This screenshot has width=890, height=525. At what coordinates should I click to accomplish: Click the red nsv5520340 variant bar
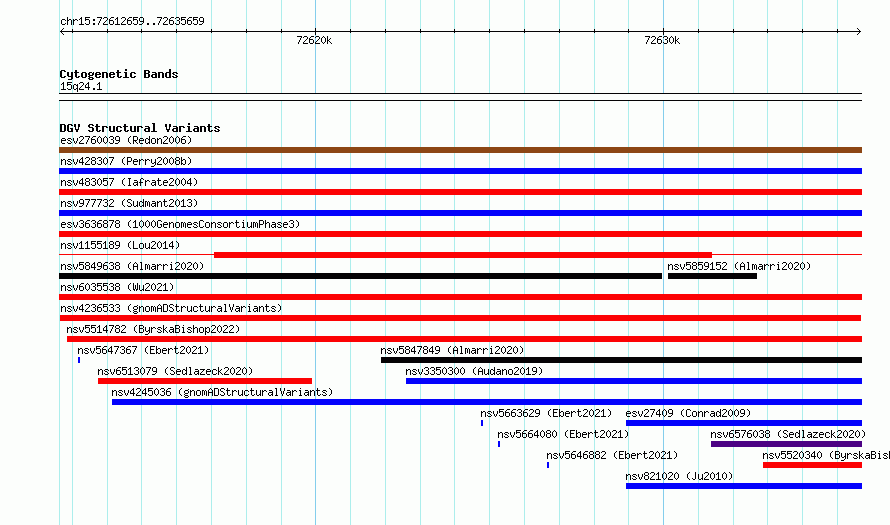pyautogui.click(x=812, y=465)
